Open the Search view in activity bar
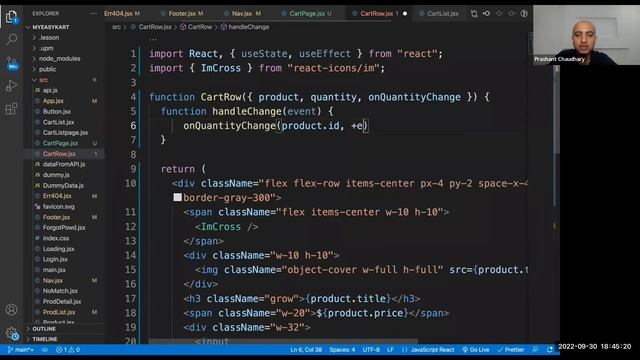 11,39
